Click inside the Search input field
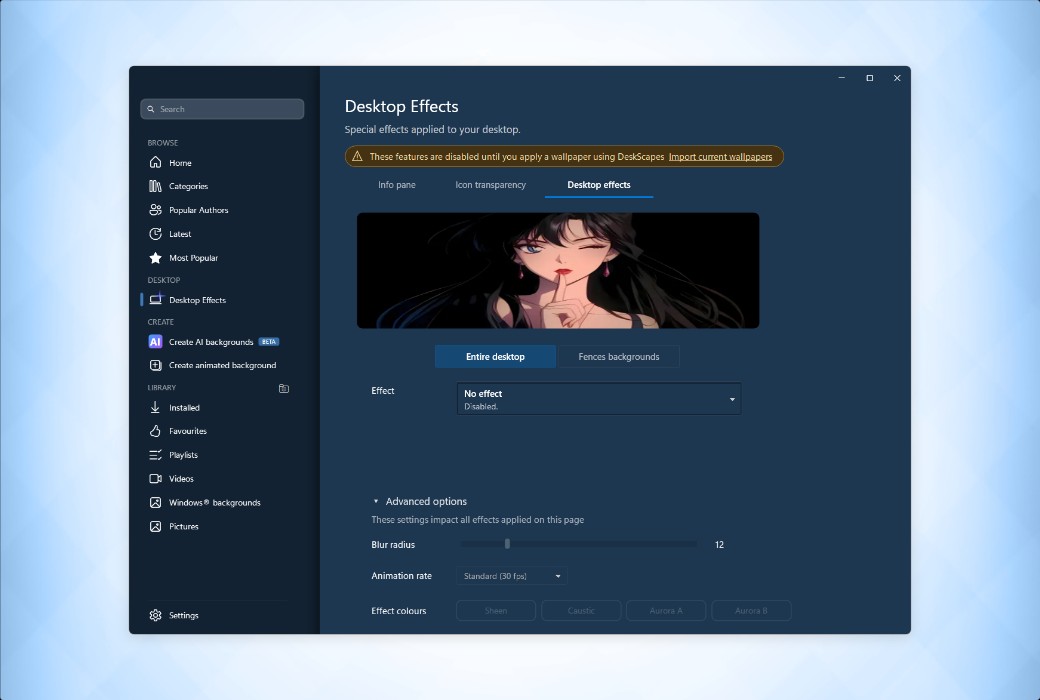 pos(222,109)
